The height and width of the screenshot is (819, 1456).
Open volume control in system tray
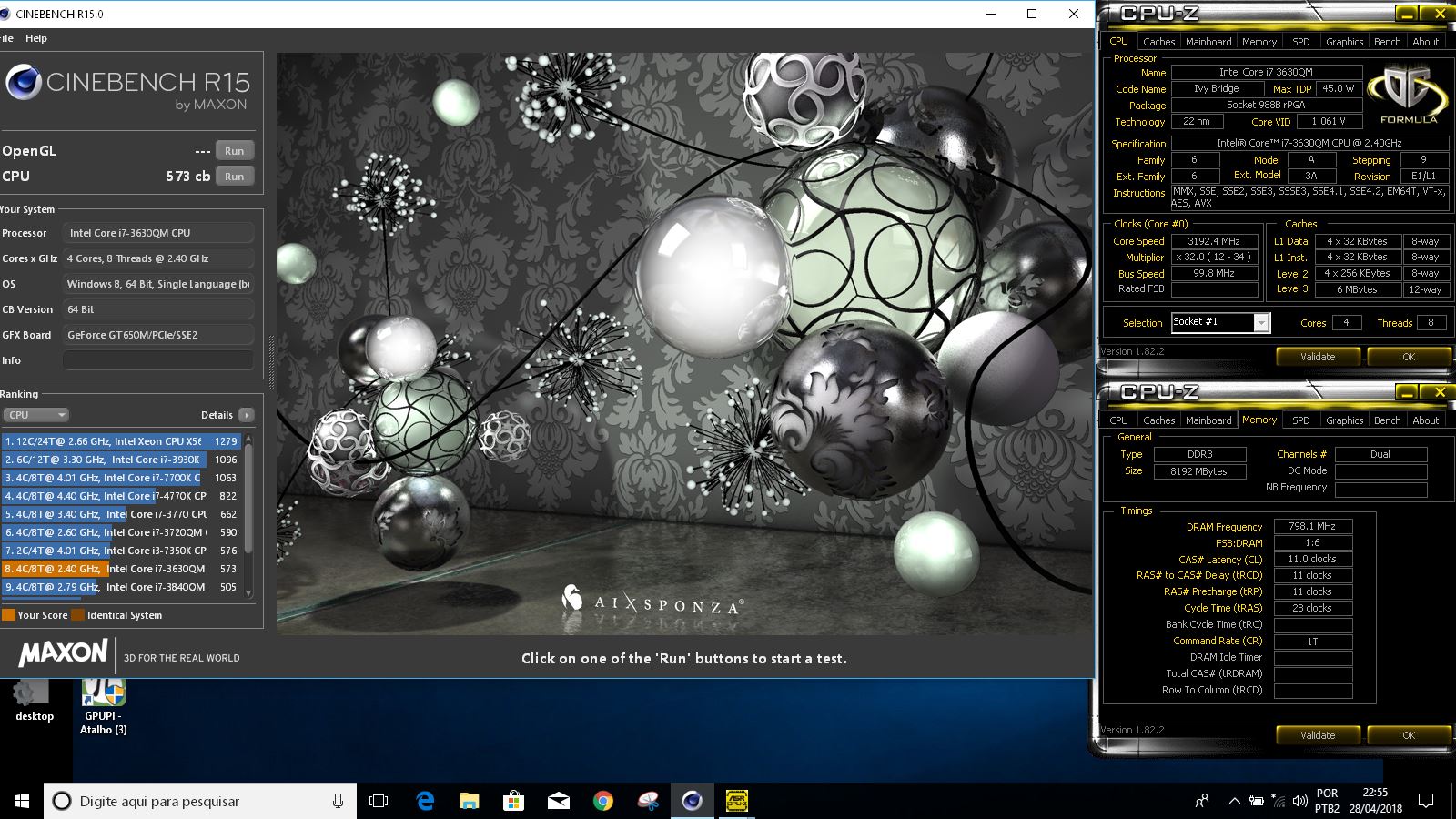pos(1300,801)
